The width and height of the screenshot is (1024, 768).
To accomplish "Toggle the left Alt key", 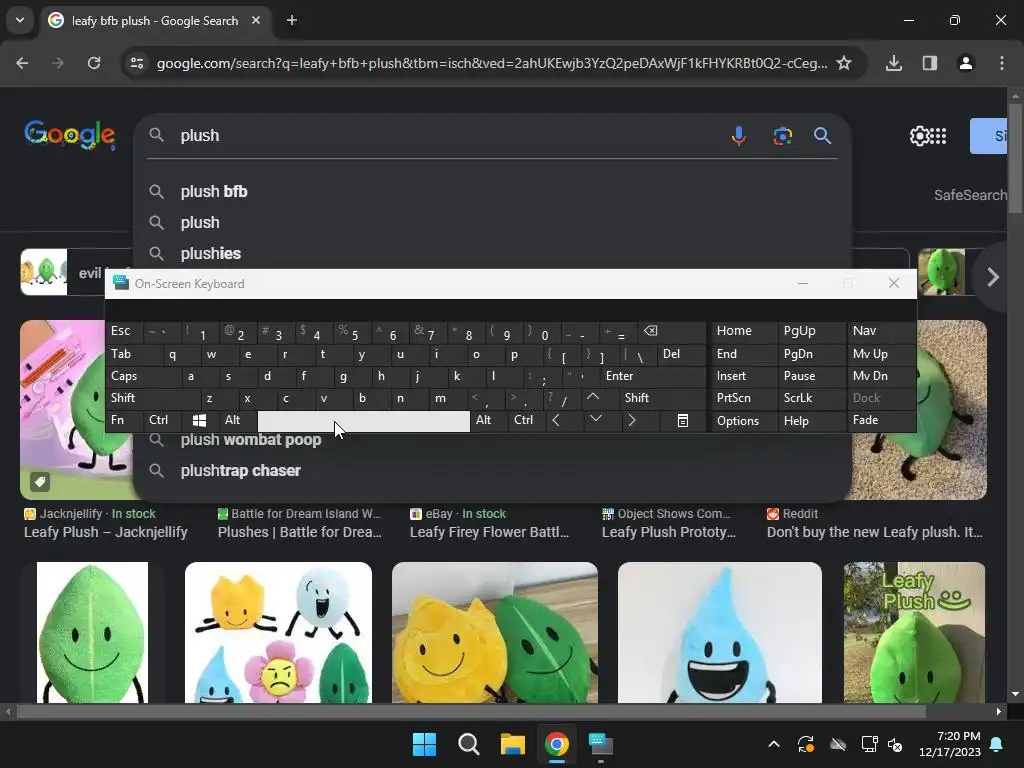I will [238, 421].
